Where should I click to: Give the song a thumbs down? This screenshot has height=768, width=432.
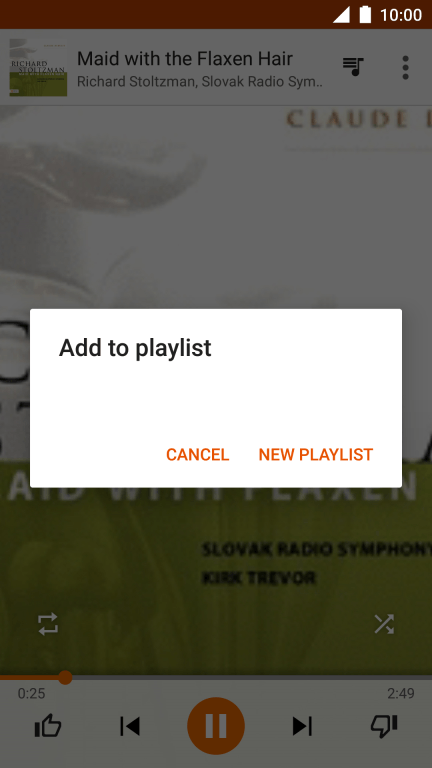[x=384, y=726]
